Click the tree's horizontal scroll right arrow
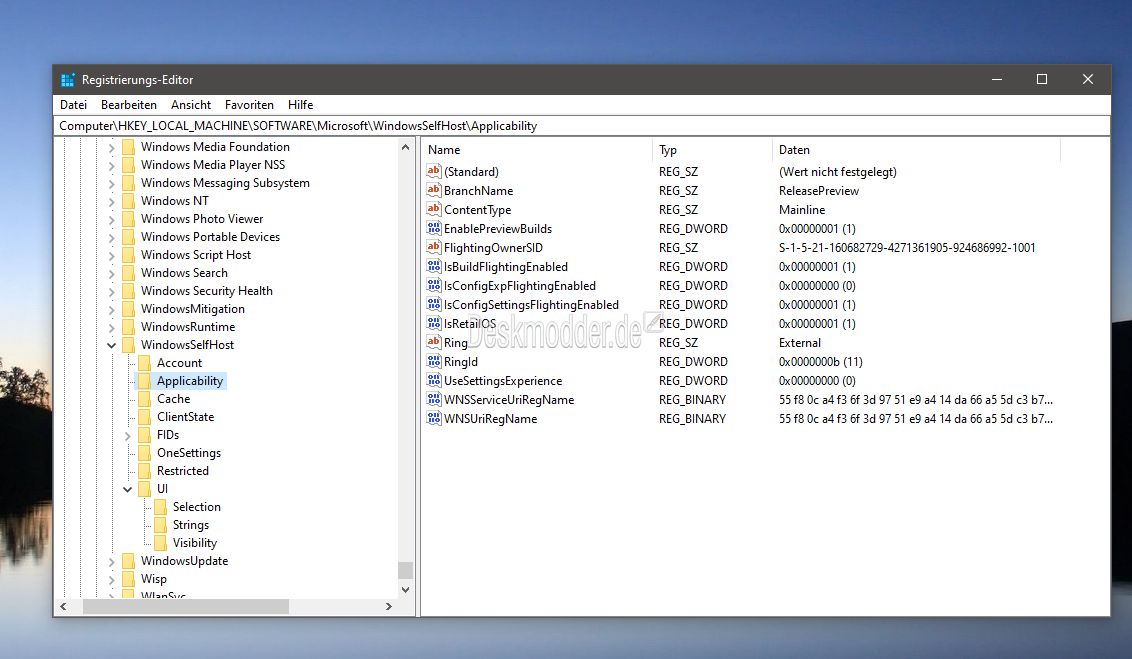 click(389, 606)
